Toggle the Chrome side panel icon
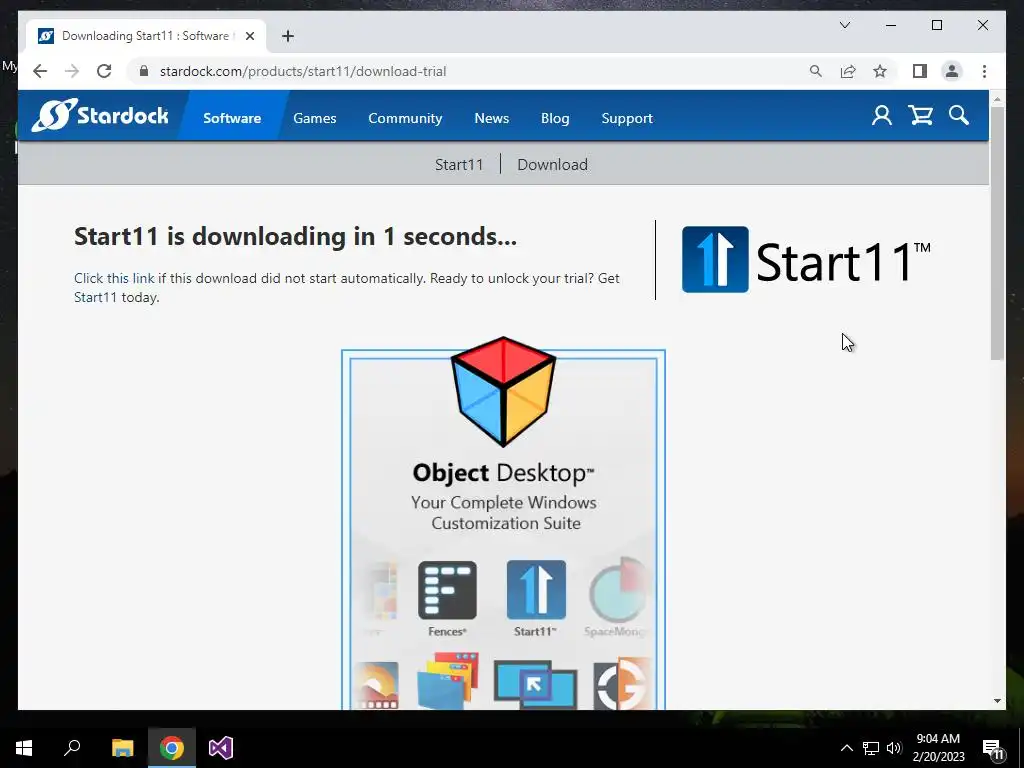 (920, 71)
